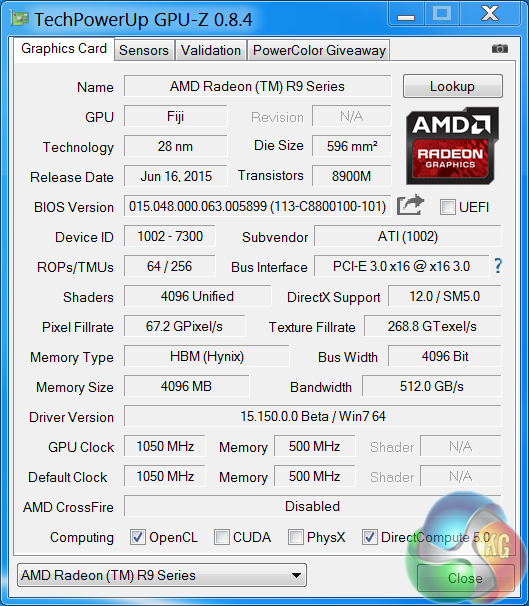Viewport: 529px width, 606px height.
Task: Enable the PhysX checkbox
Action: point(296,537)
